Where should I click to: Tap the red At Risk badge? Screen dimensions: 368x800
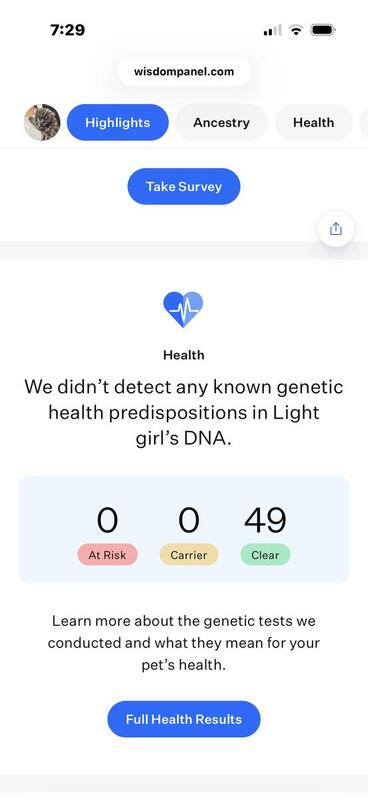[x=107, y=555]
